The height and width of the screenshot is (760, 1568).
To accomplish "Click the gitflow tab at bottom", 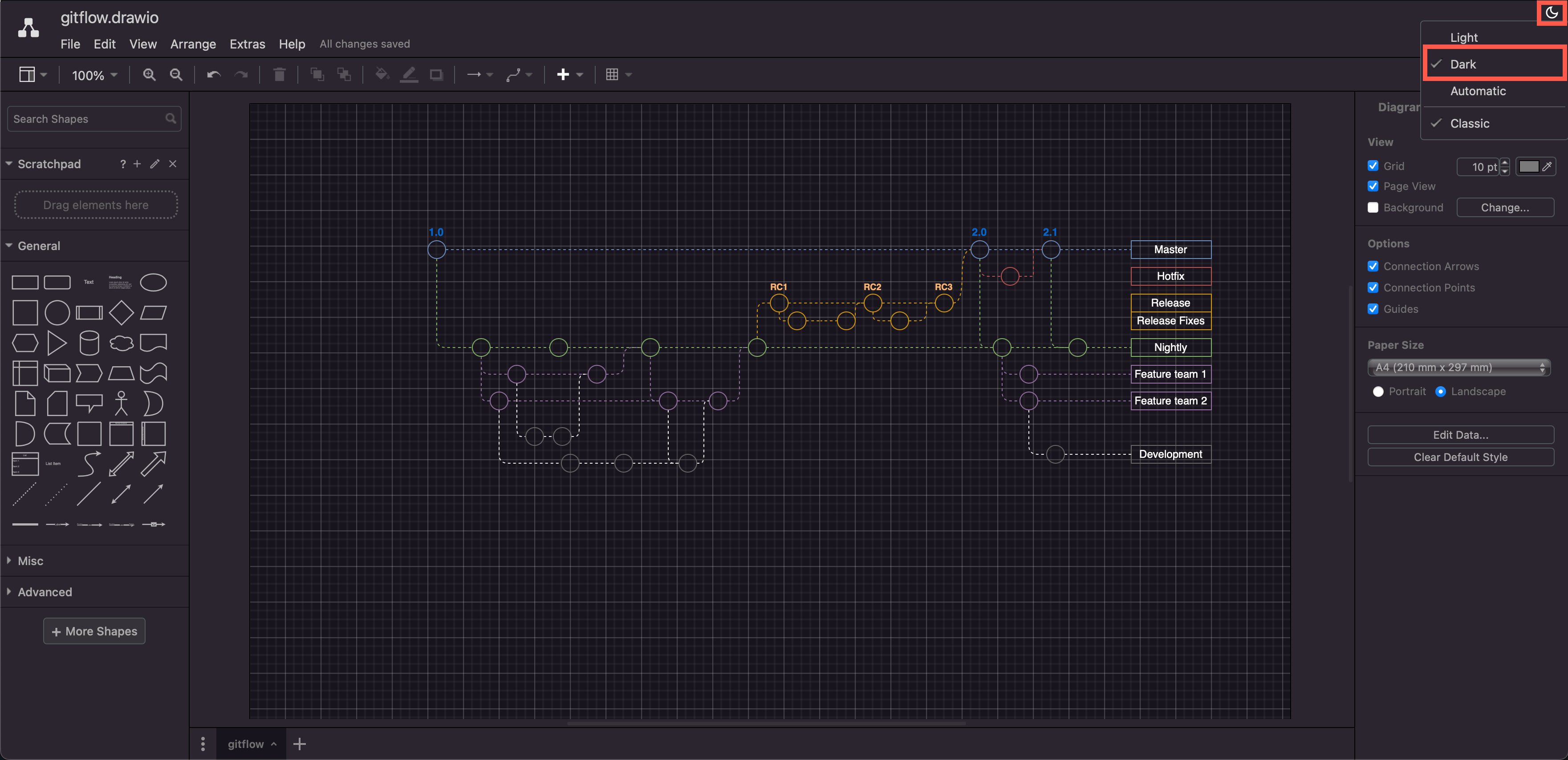I will [249, 744].
